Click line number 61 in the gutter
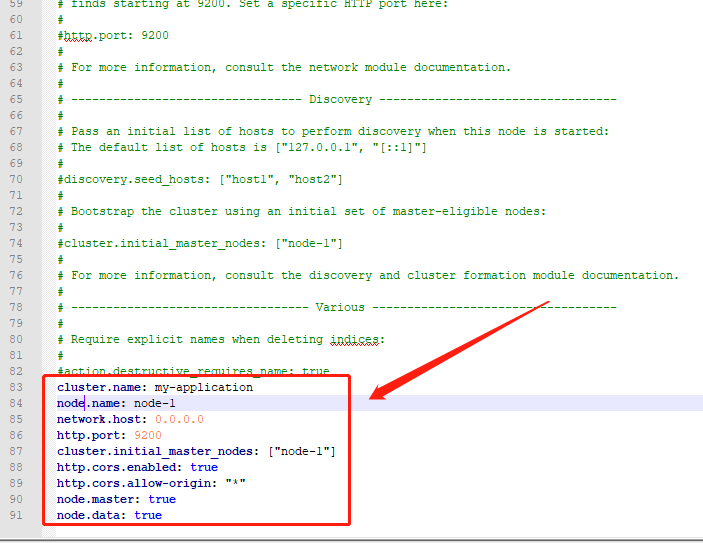This screenshot has width=703, height=543. click(x=16, y=35)
